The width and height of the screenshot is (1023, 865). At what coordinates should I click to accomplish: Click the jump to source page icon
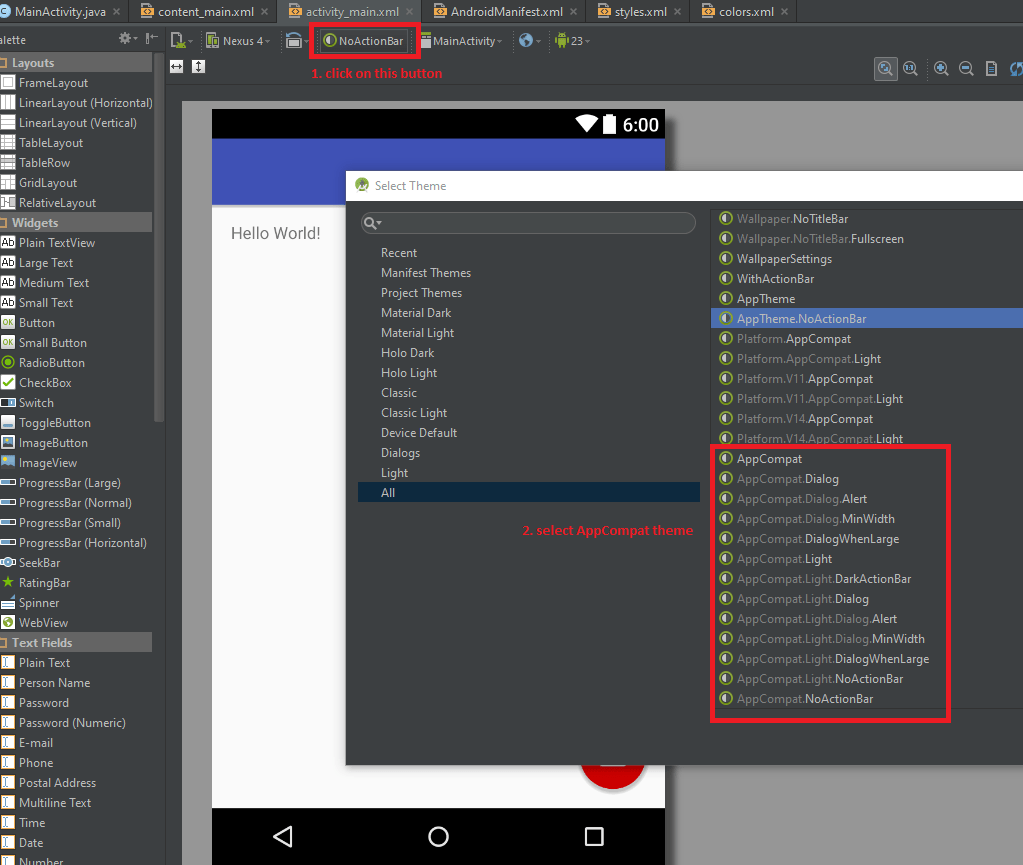pos(991,68)
